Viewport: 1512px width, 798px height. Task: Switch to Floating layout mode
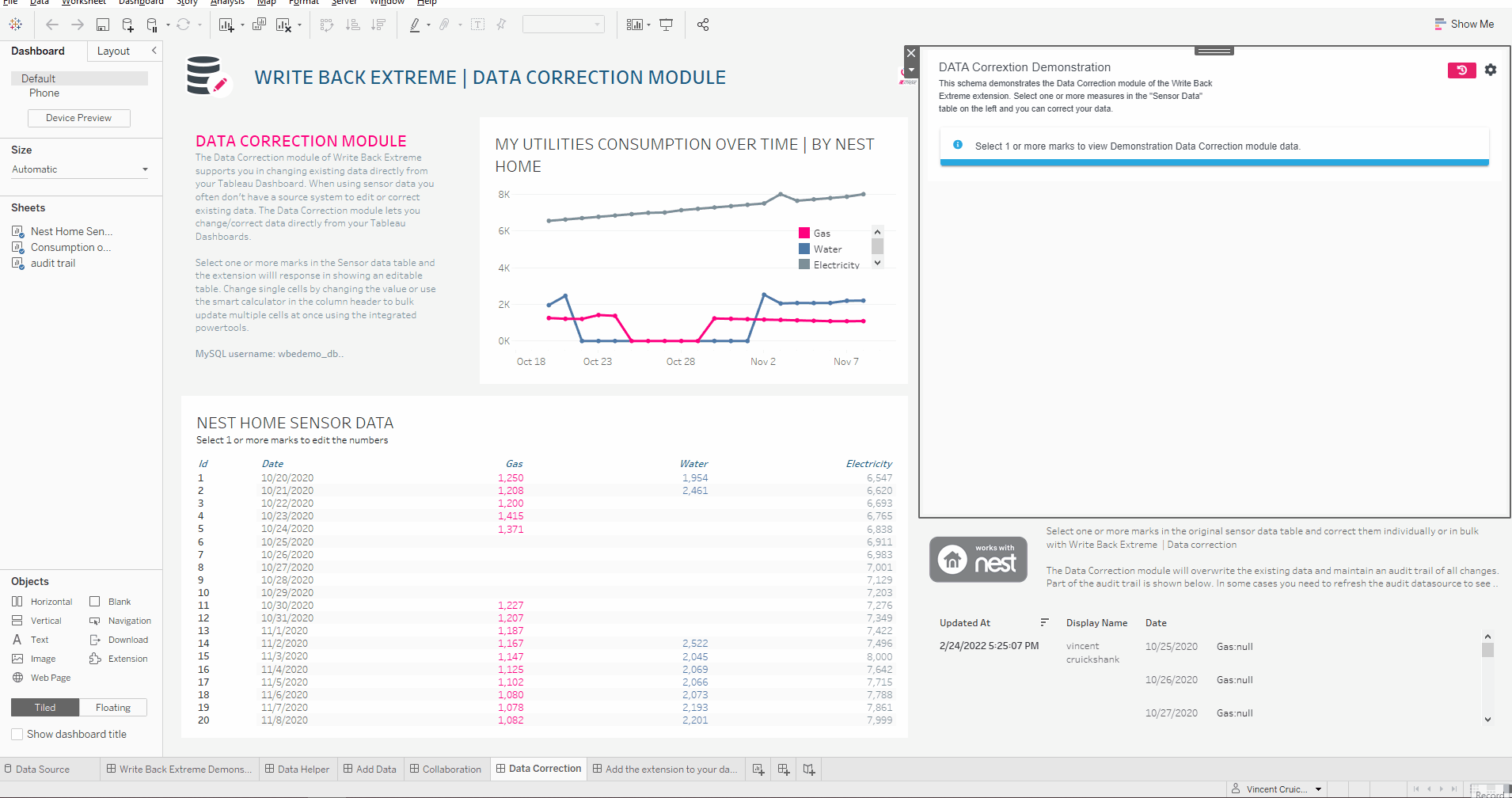point(113,708)
